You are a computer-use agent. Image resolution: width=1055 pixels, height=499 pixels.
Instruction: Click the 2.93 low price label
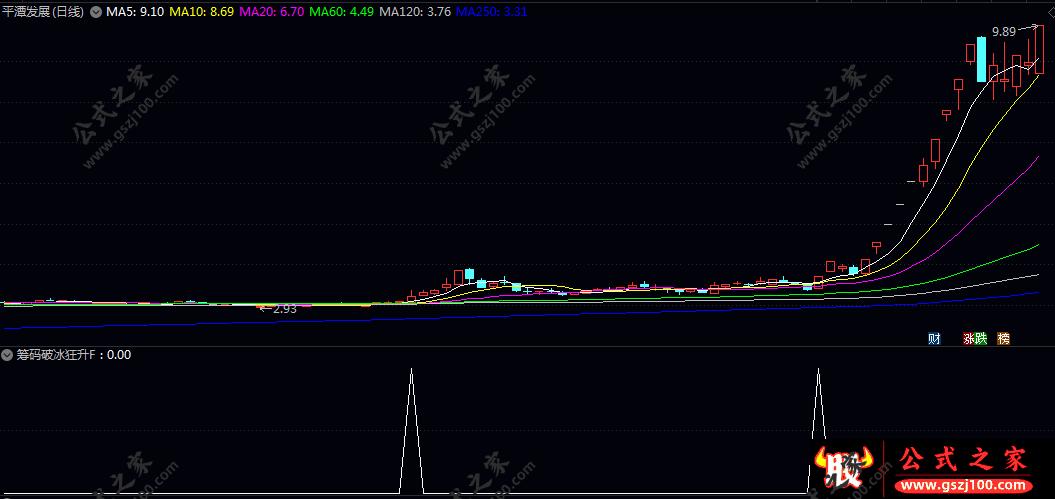pyautogui.click(x=284, y=309)
